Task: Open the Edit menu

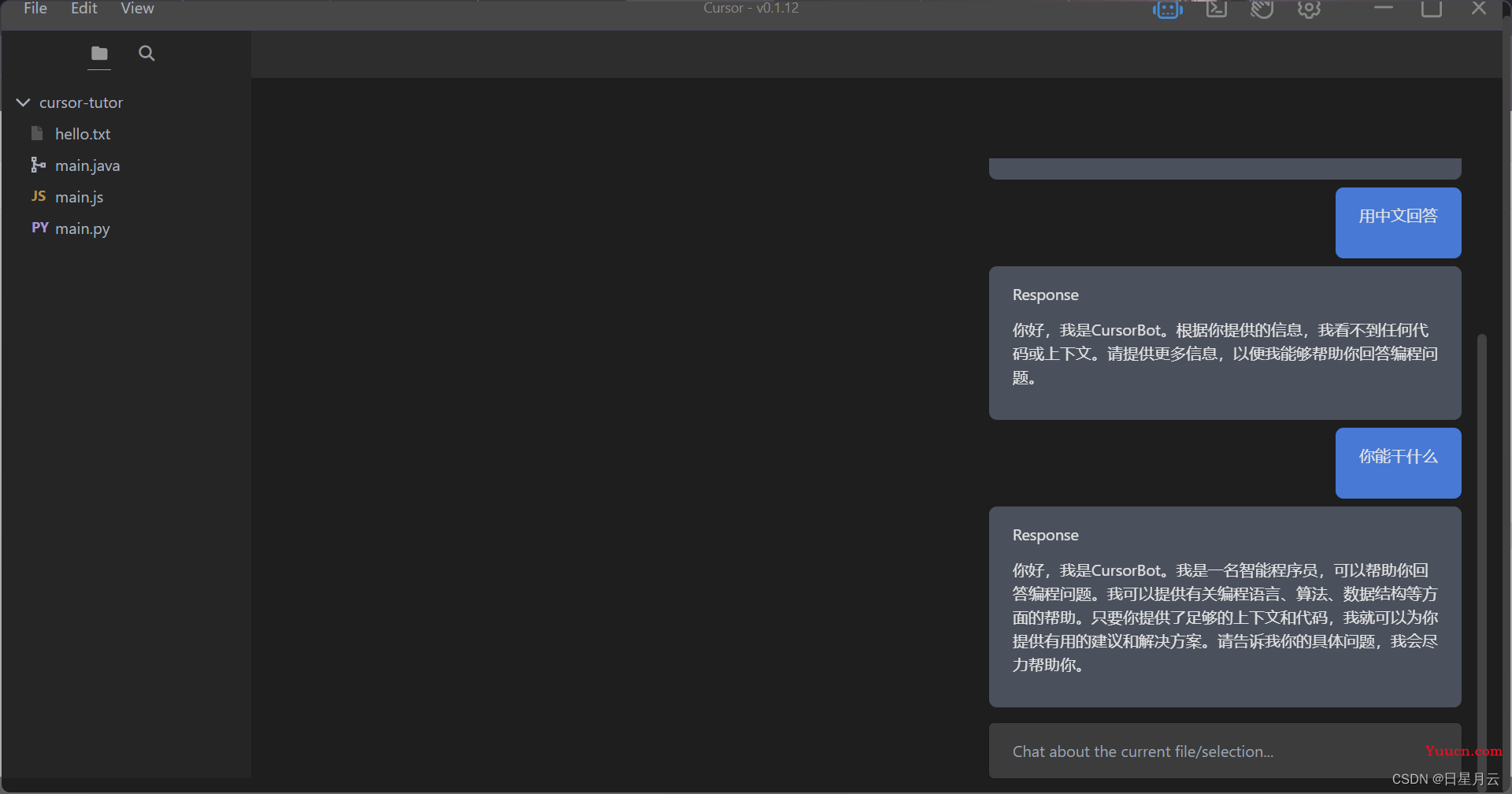Action: coord(83,8)
